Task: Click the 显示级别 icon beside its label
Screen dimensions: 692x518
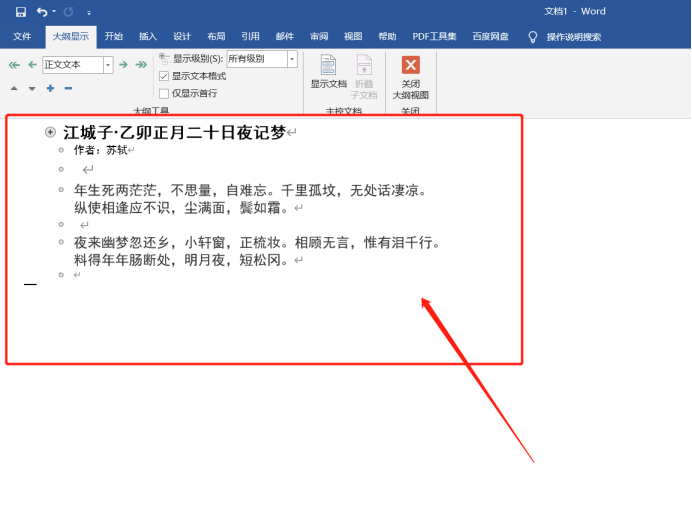Action: [164, 59]
